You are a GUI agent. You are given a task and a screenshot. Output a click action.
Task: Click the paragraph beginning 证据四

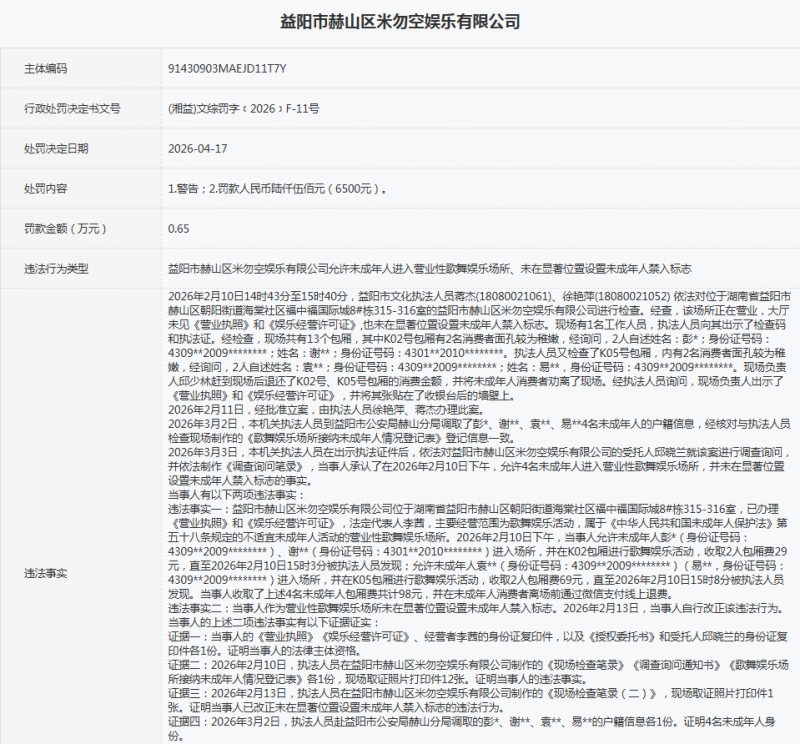(x=472, y=729)
